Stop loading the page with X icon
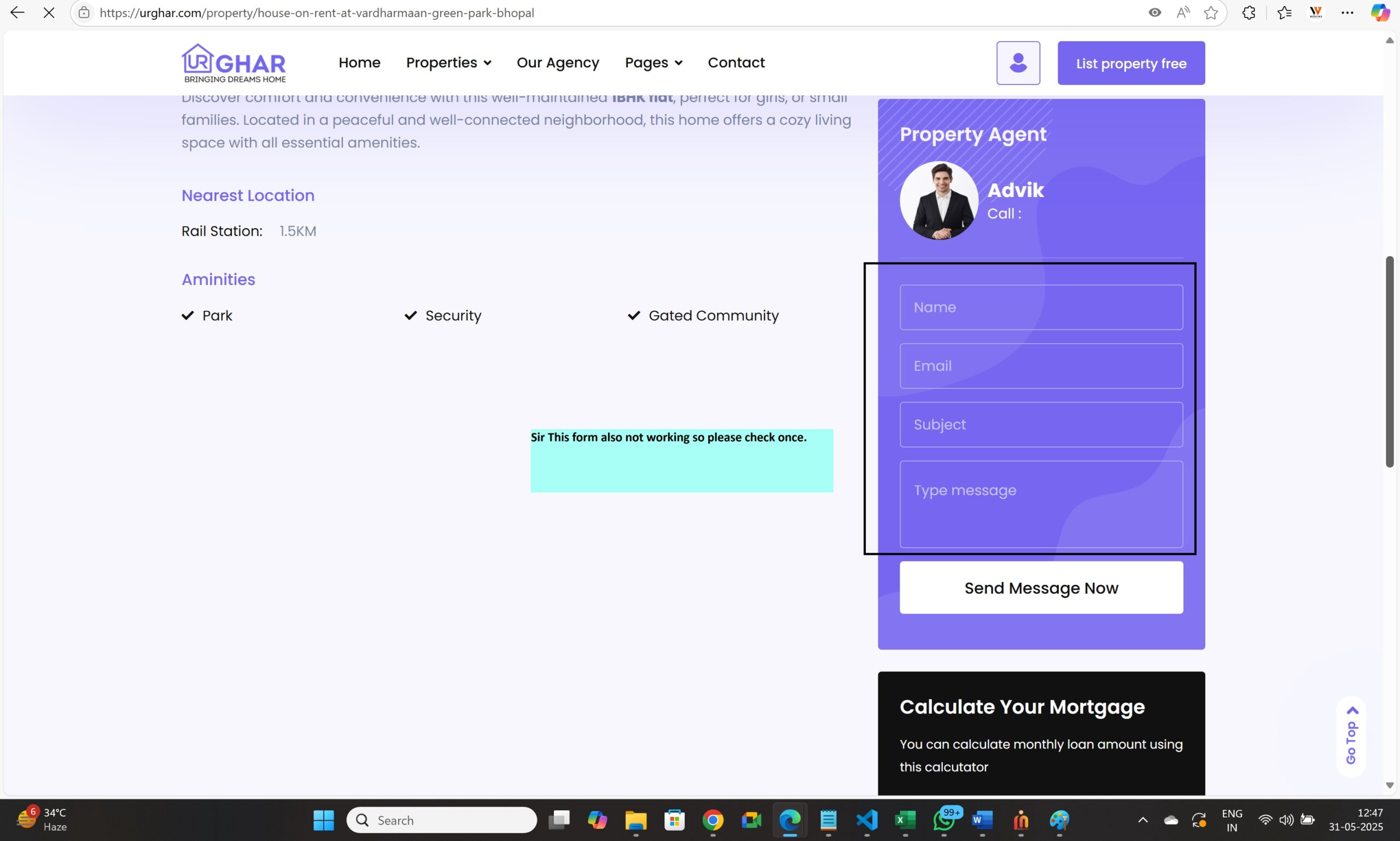Image resolution: width=1400 pixels, height=841 pixels. tap(49, 13)
